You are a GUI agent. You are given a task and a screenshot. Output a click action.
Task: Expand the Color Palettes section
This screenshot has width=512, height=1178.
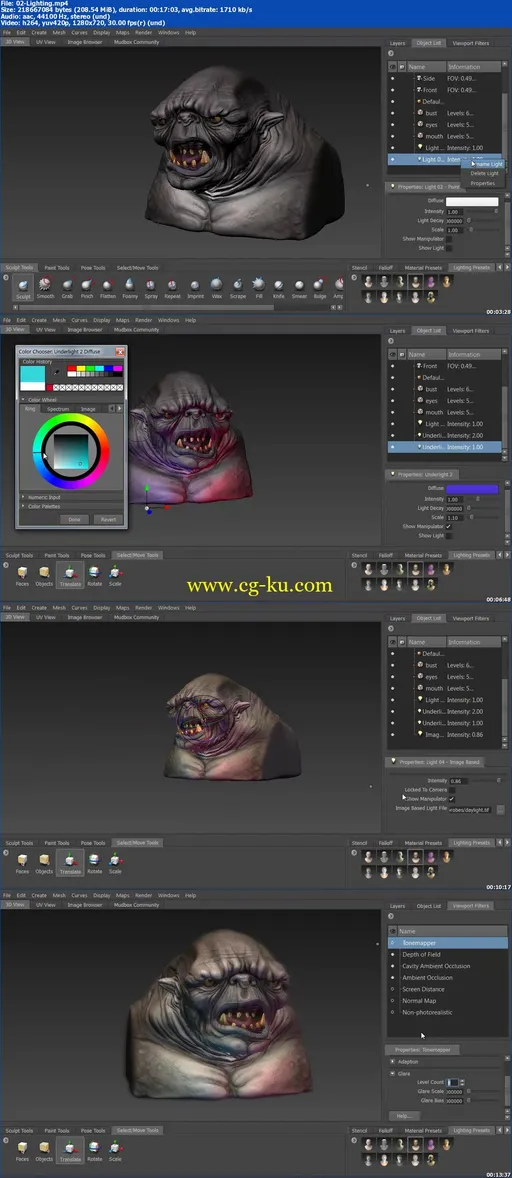pyautogui.click(x=23, y=506)
